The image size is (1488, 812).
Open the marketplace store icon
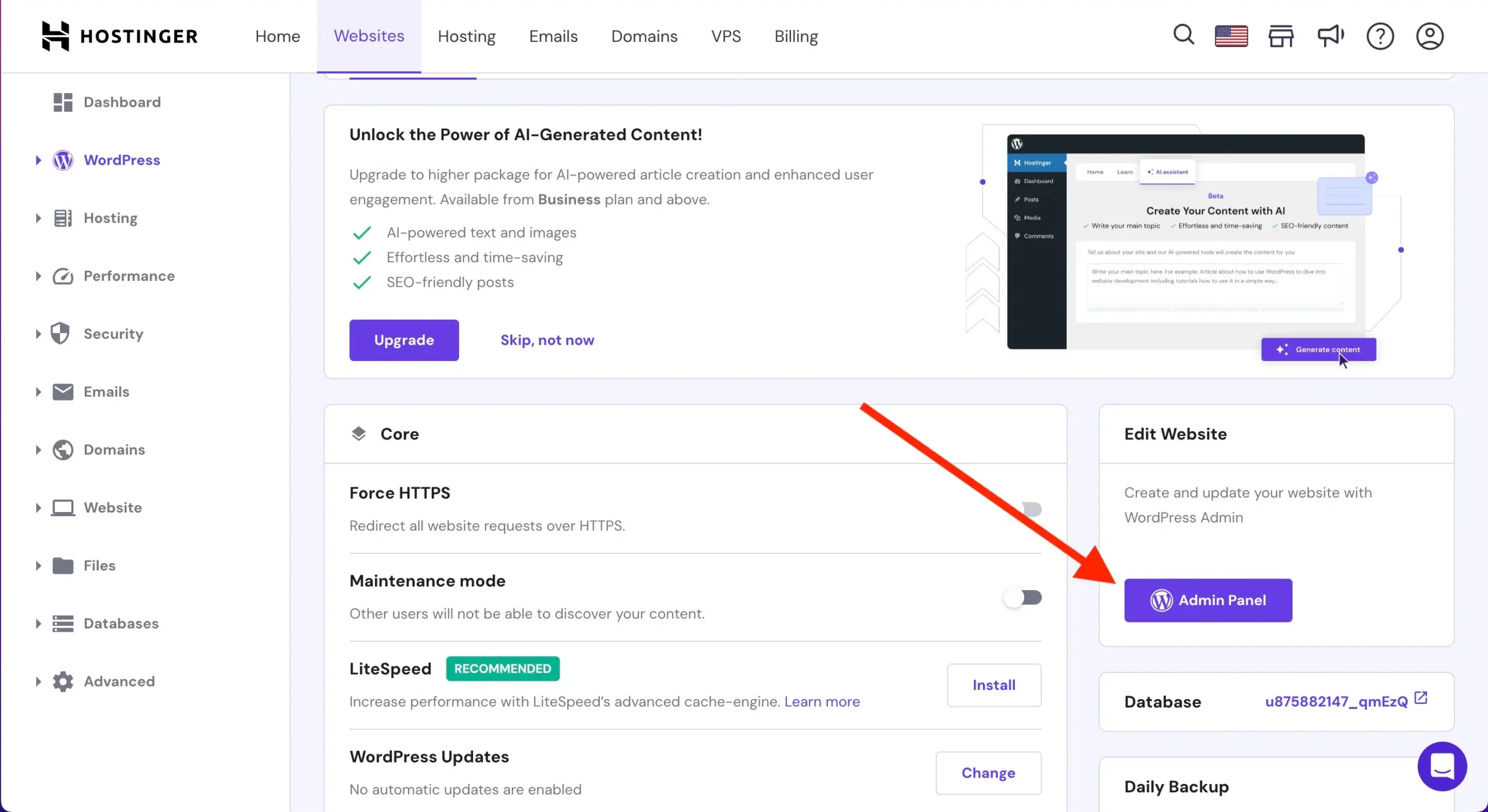[1280, 36]
